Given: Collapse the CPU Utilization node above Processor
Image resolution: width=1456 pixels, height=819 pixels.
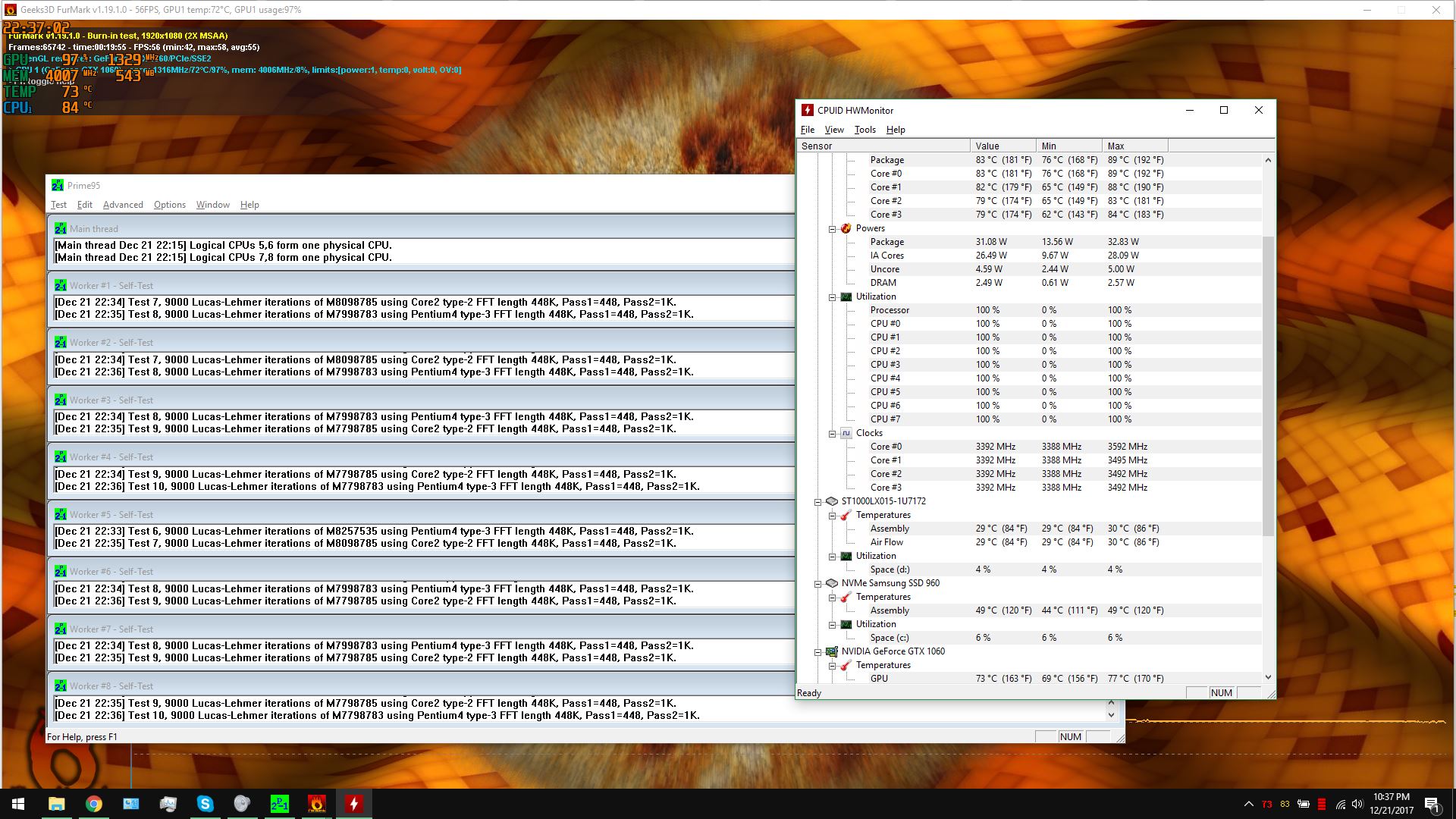Looking at the screenshot, I should point(832,297).
